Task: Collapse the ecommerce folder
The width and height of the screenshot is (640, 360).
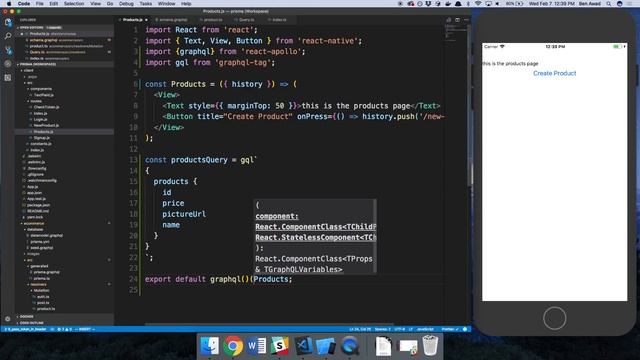Action: tap(34, 224)
